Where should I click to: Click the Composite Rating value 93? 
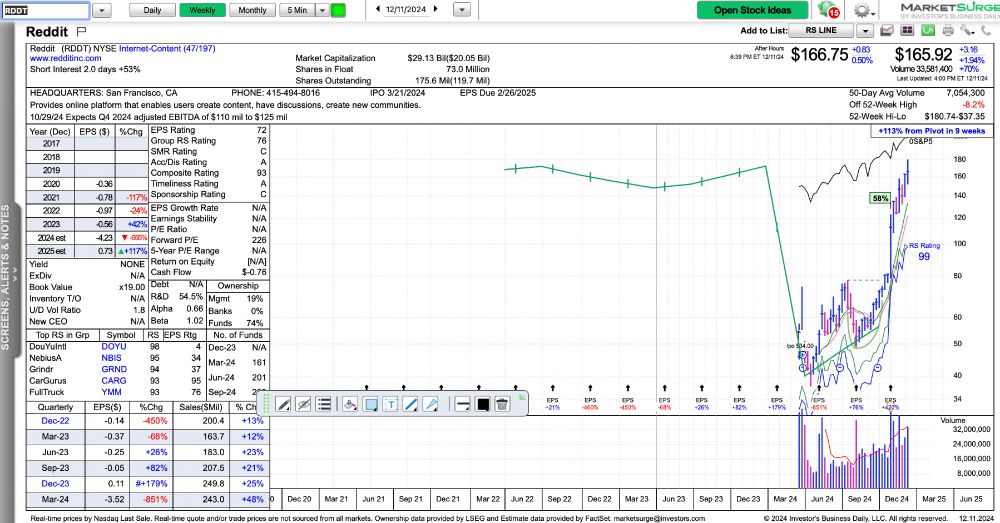261,173
